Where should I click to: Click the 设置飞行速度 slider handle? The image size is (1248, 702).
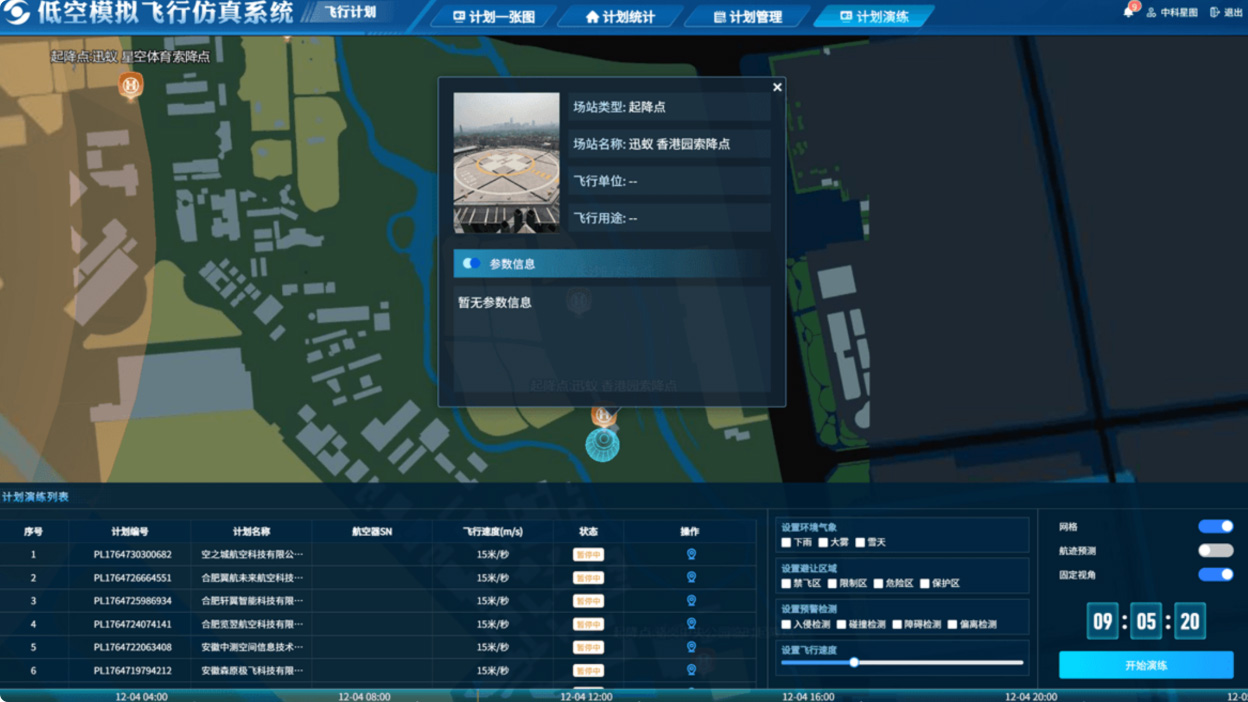pyautogui.click(x=854, y=662)
